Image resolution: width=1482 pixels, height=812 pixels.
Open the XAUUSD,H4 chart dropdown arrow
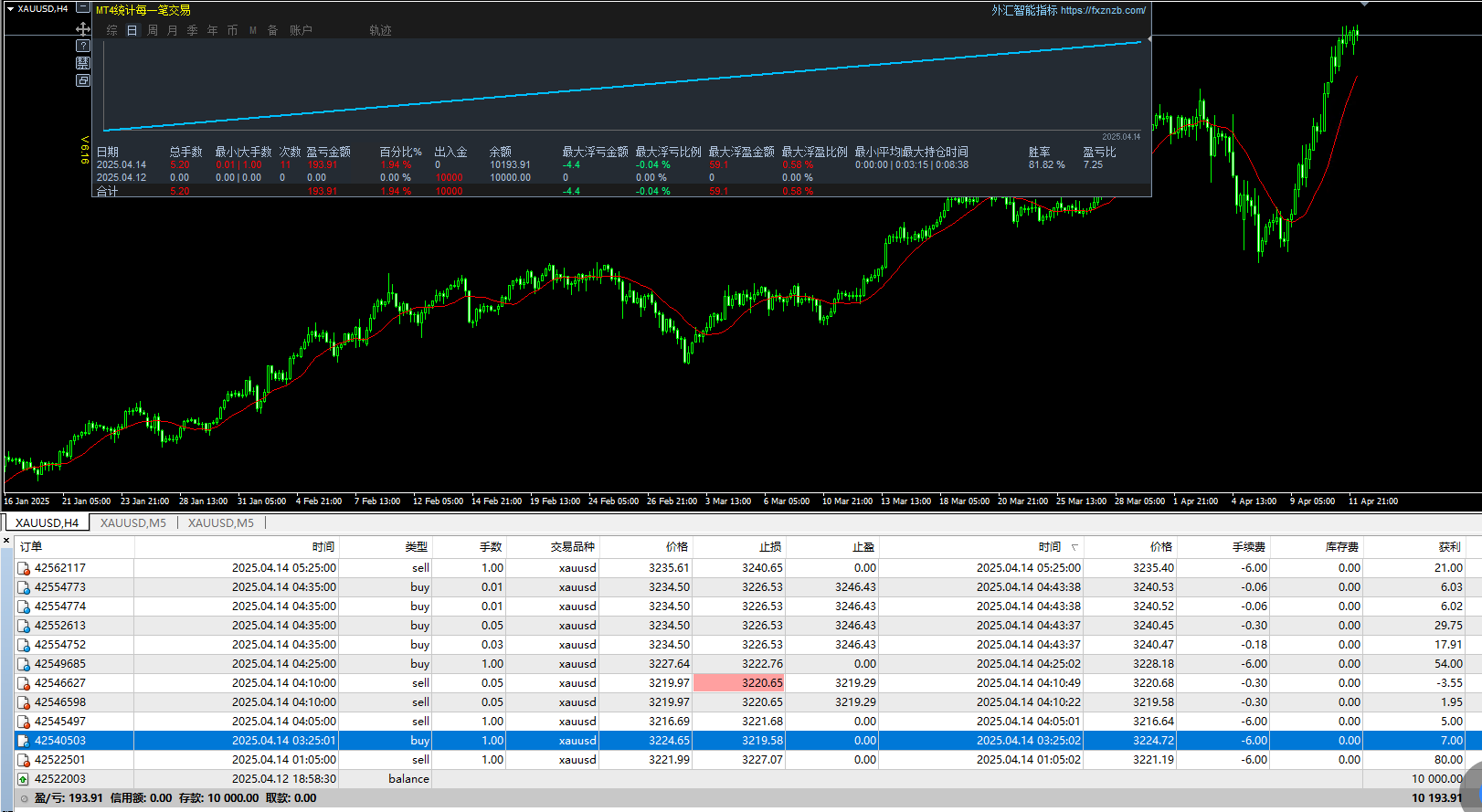click(x=10, y=8)
